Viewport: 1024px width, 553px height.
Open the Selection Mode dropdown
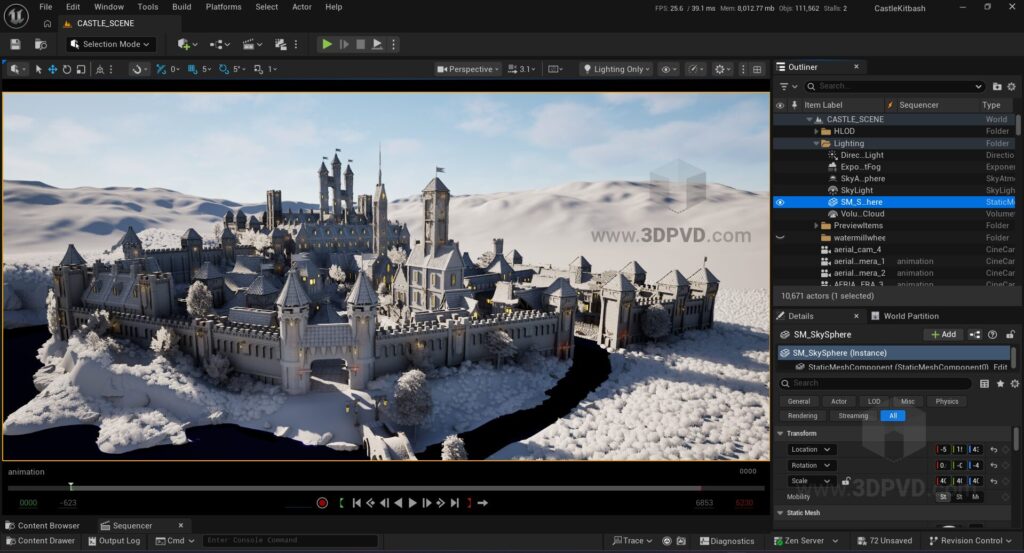click(x=110, y=44)
